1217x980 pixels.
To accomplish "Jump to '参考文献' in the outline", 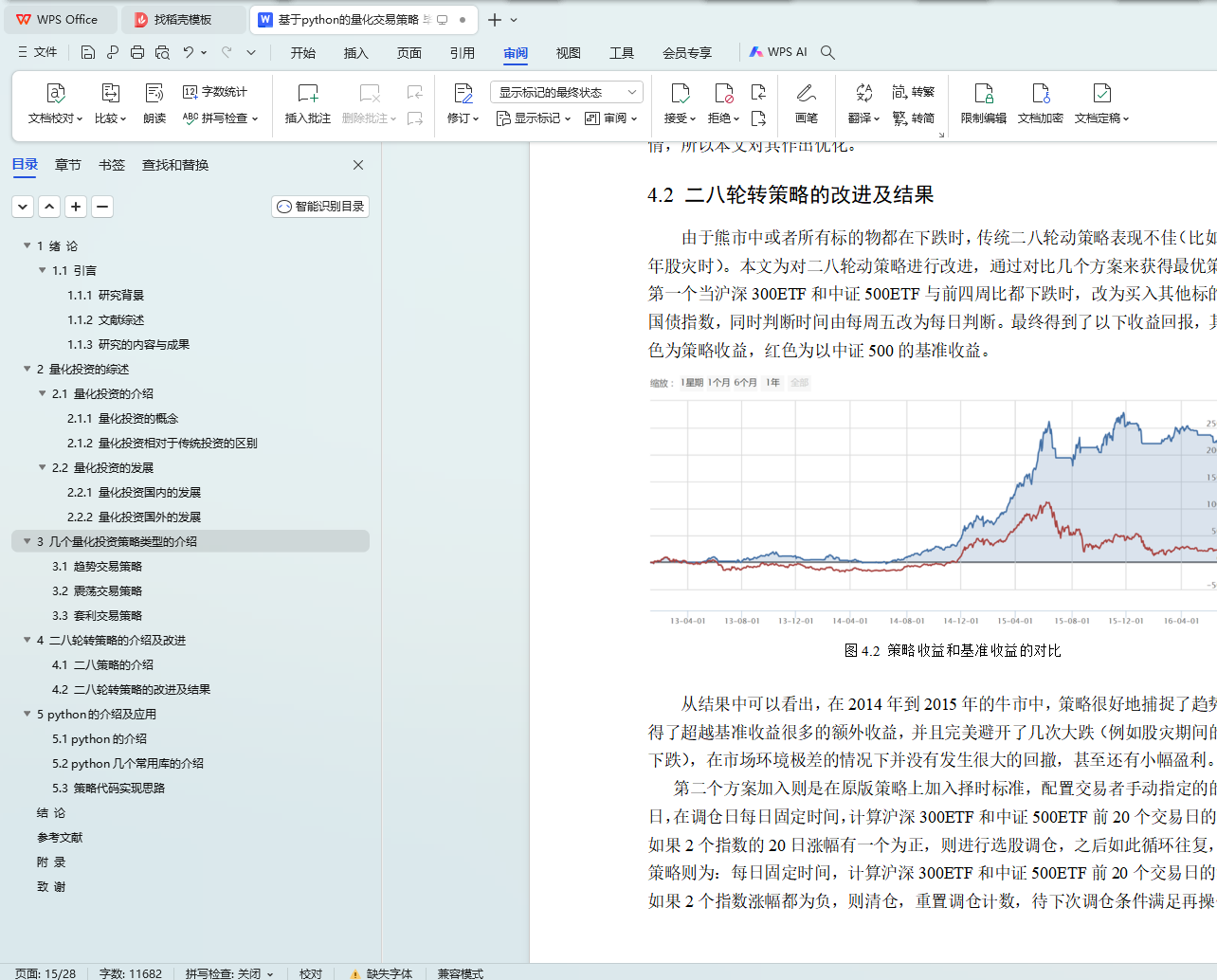I will tap(60, 837).
